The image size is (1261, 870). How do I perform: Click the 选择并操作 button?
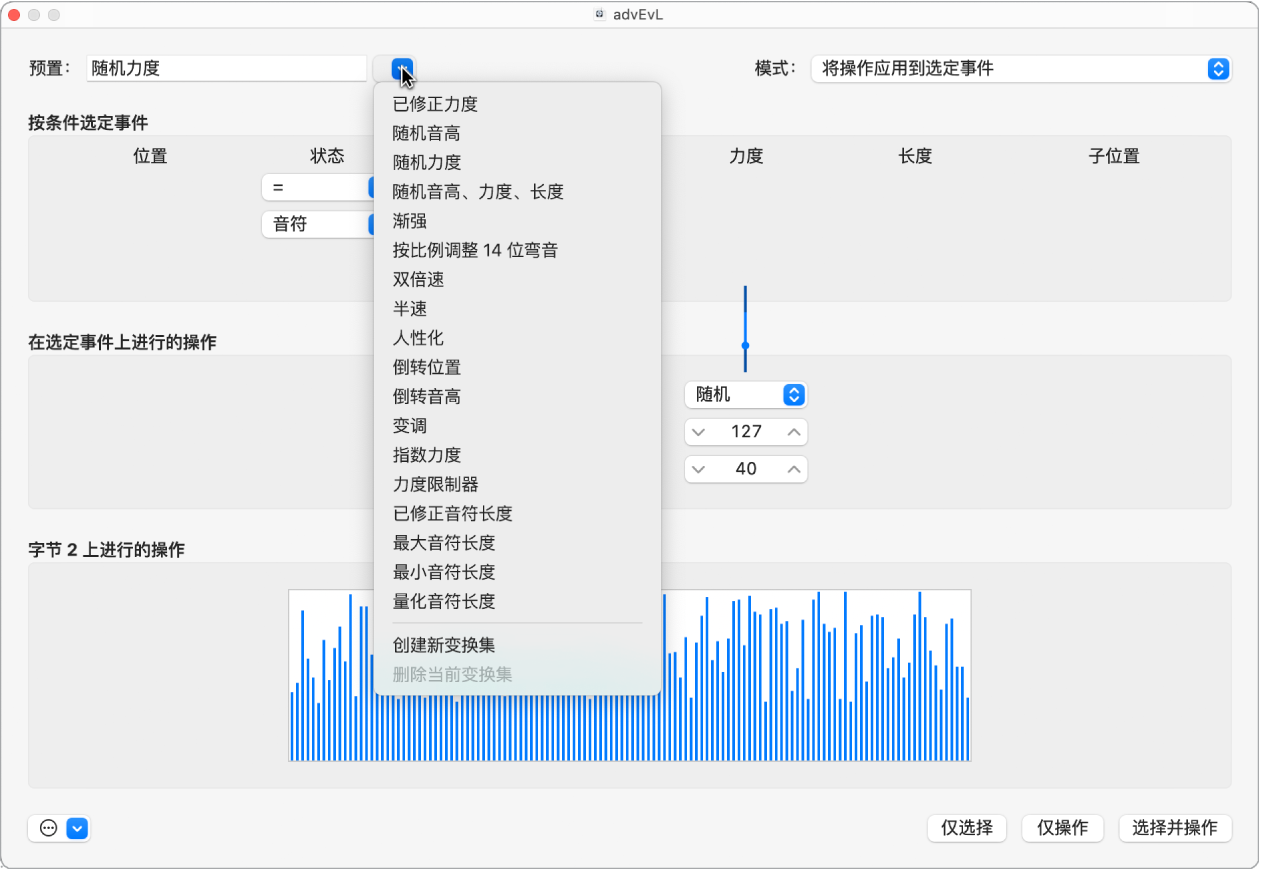pyautogui.click(x=1175, y=828)
